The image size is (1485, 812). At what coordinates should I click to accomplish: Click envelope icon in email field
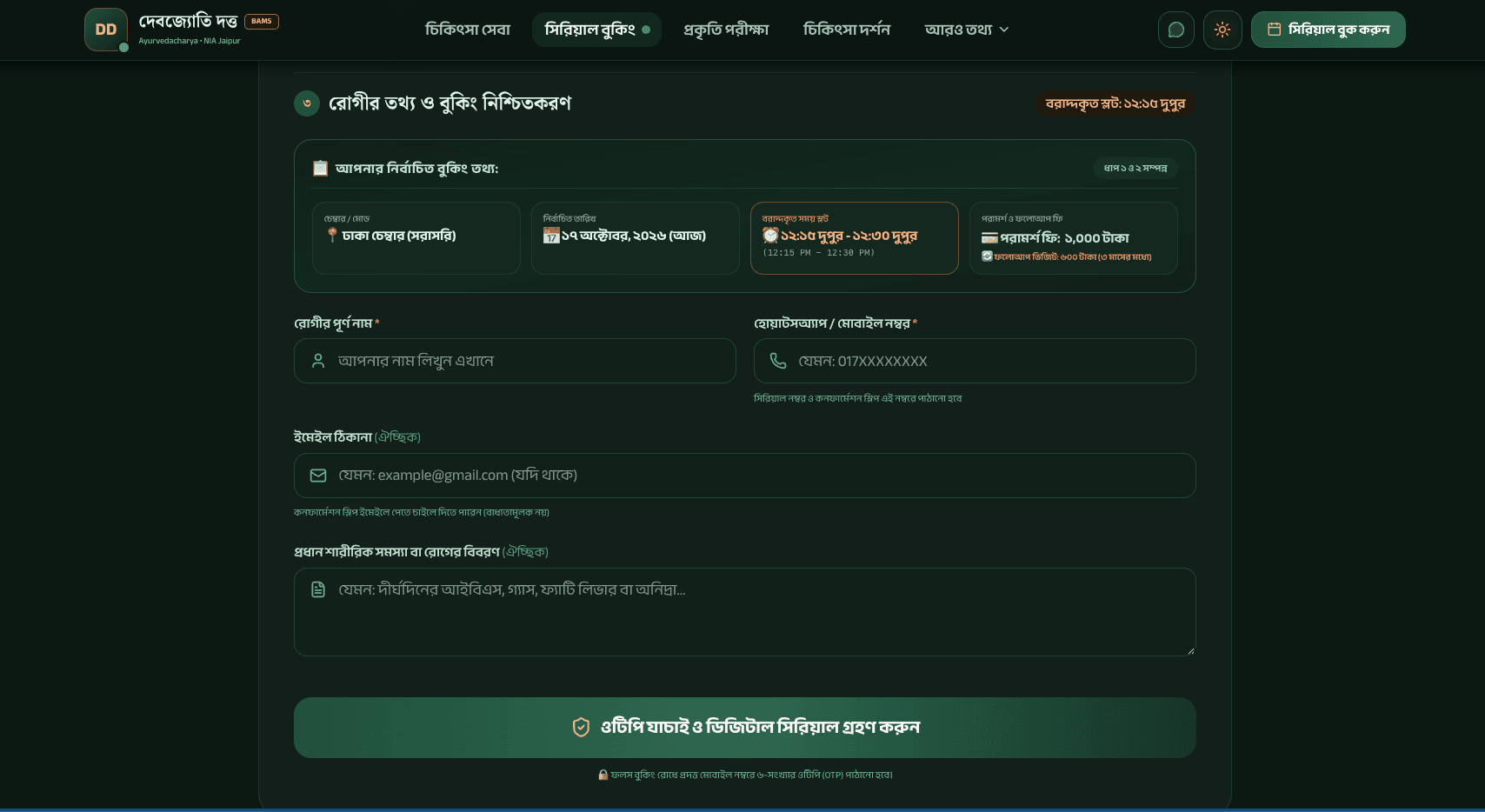pos(318,476)
